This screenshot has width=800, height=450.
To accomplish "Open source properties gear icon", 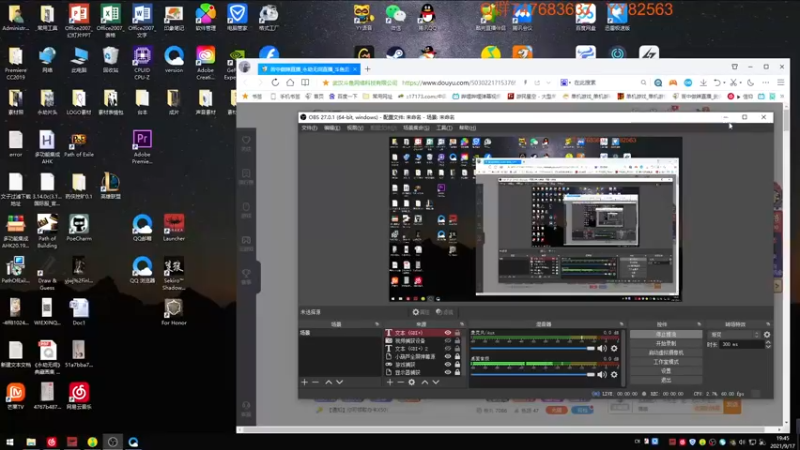I will 412,382.
